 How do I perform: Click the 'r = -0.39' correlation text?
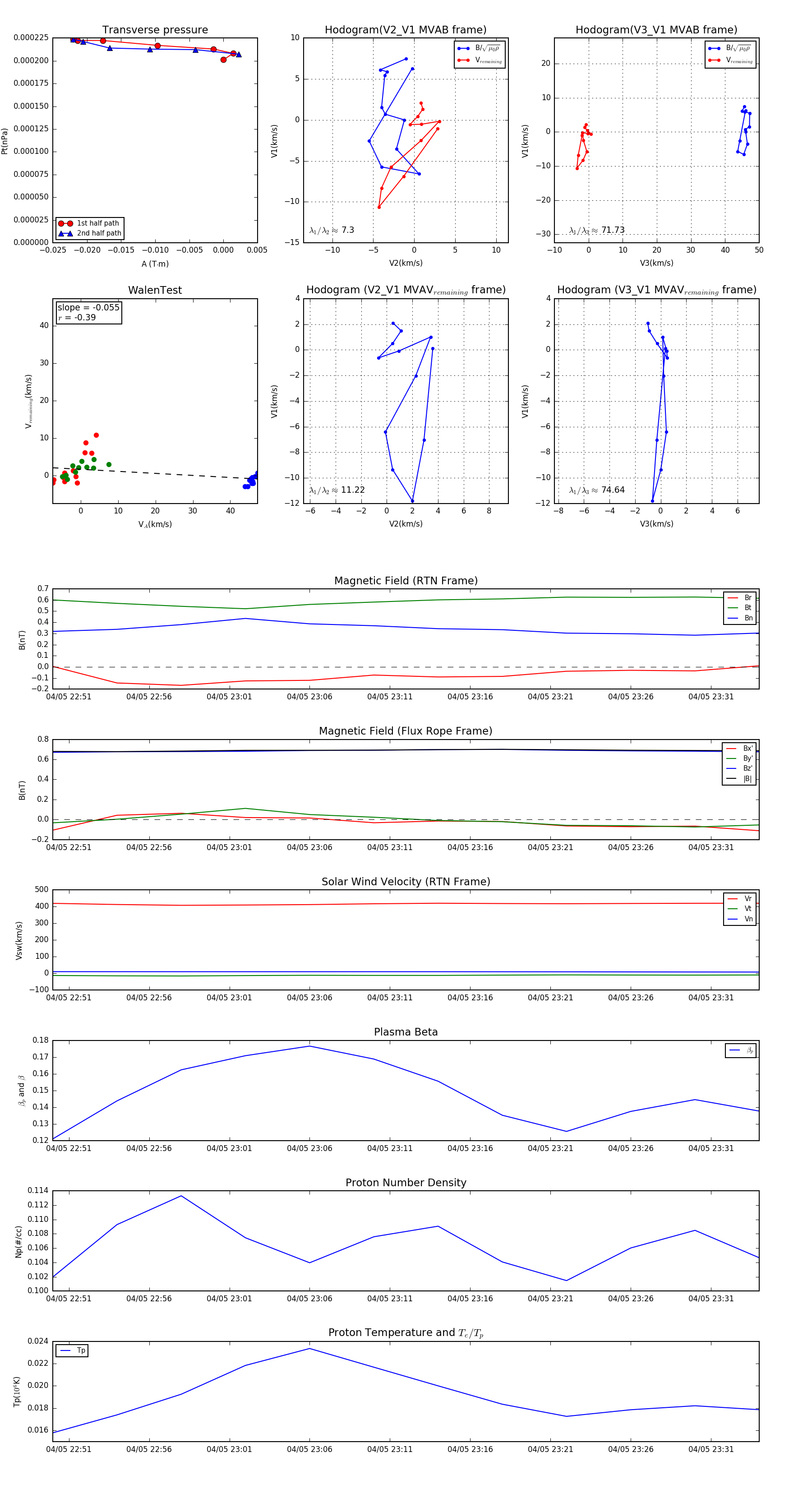click(77, 317)
